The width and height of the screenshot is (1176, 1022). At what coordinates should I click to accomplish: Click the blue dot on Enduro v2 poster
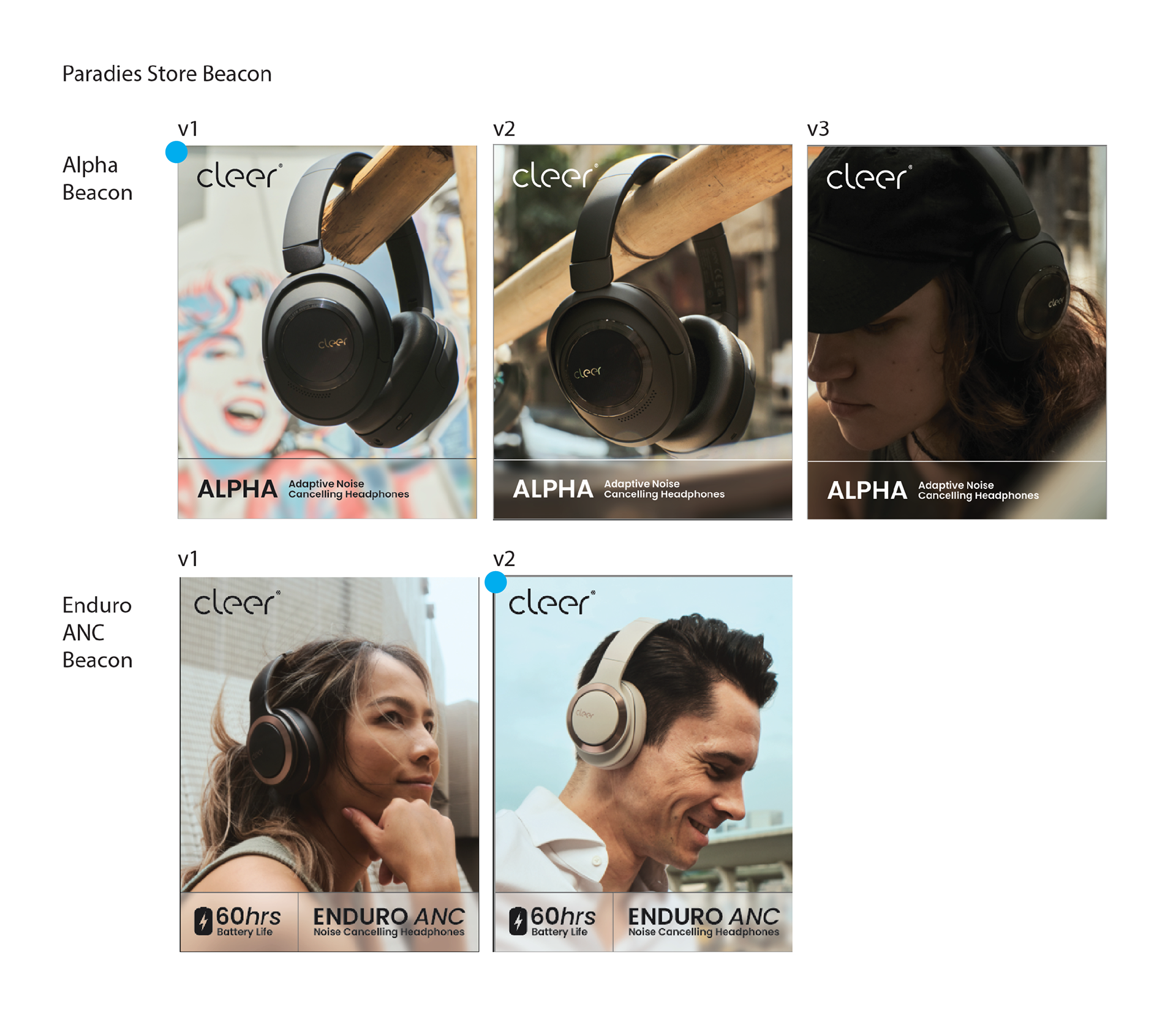pos(496,582)
